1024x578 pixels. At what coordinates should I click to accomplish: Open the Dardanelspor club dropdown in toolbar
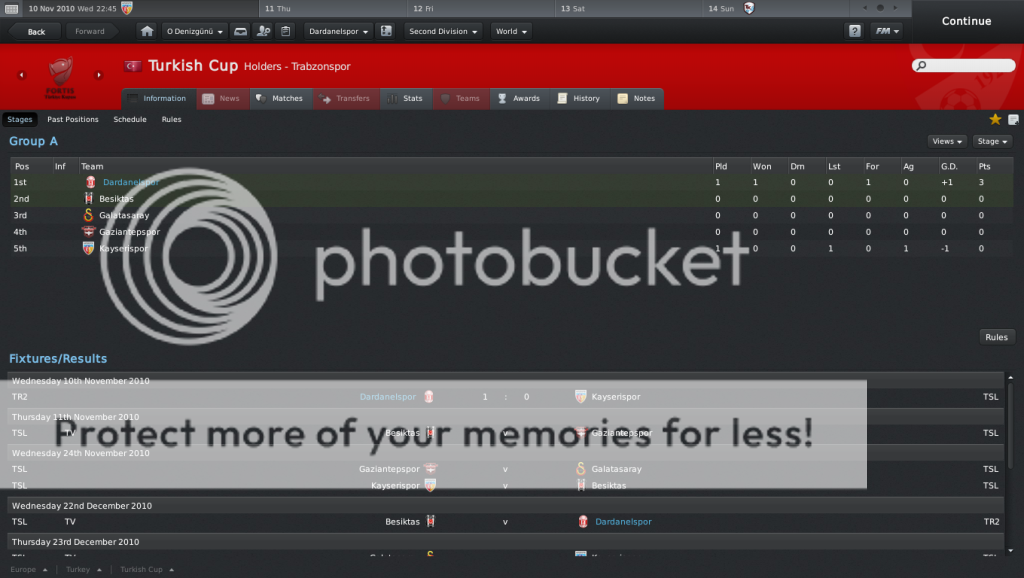[x=338, y=31]
